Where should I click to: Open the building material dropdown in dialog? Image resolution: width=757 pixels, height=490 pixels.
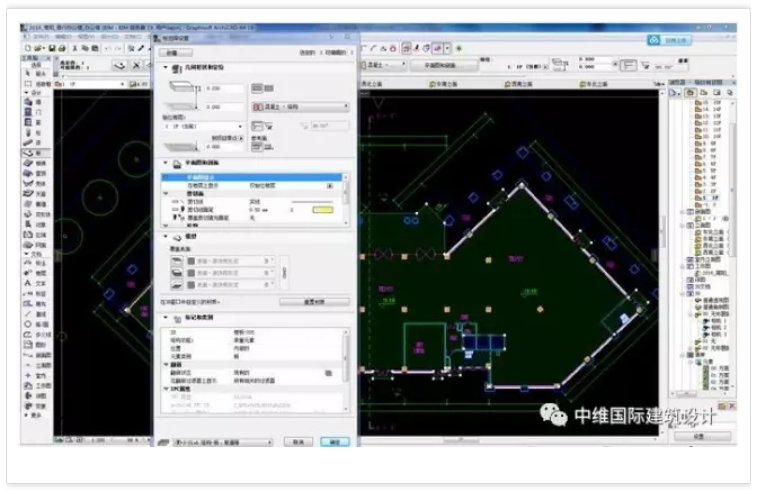tap(300, 107)
